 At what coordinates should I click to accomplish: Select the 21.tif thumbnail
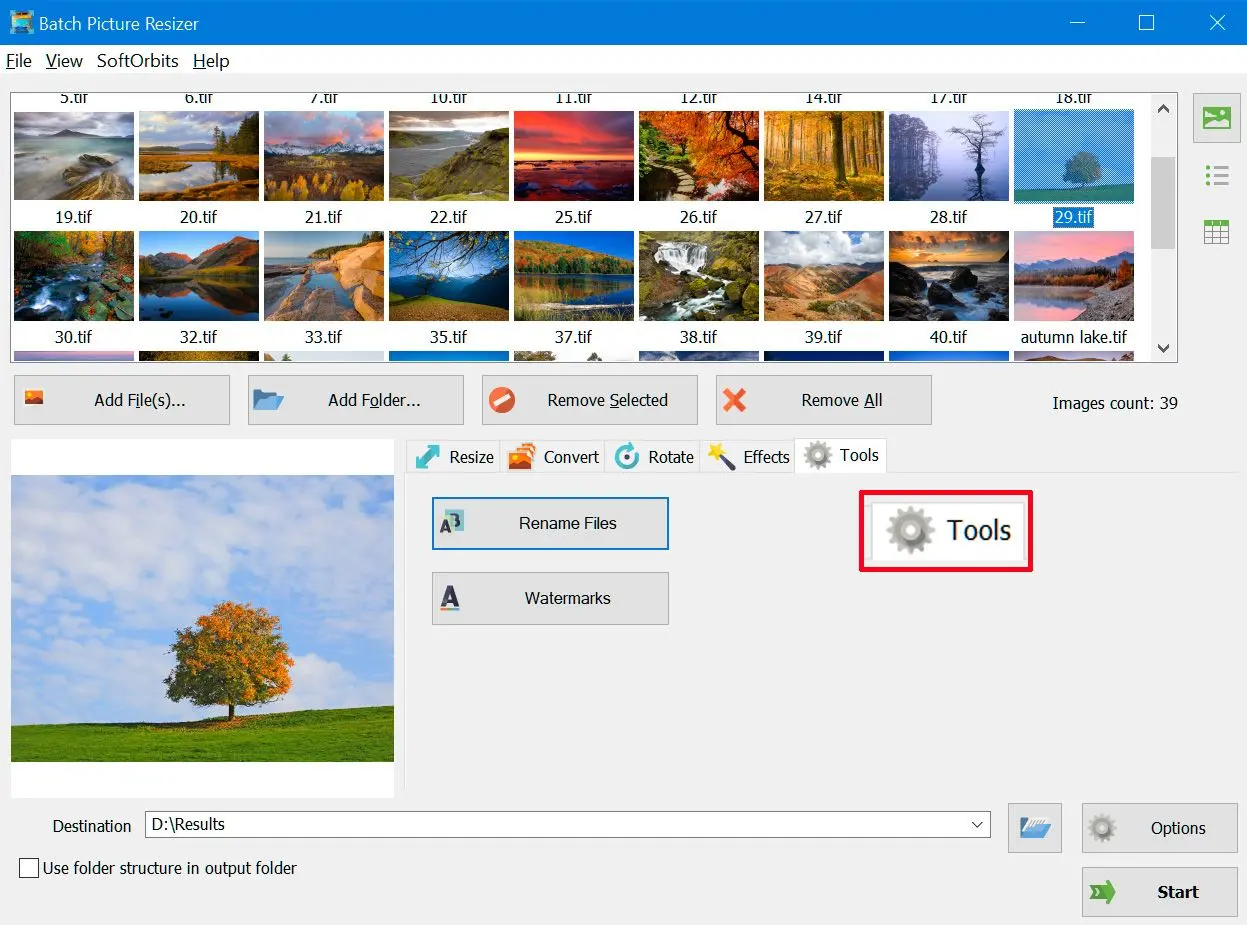[324, 276]
